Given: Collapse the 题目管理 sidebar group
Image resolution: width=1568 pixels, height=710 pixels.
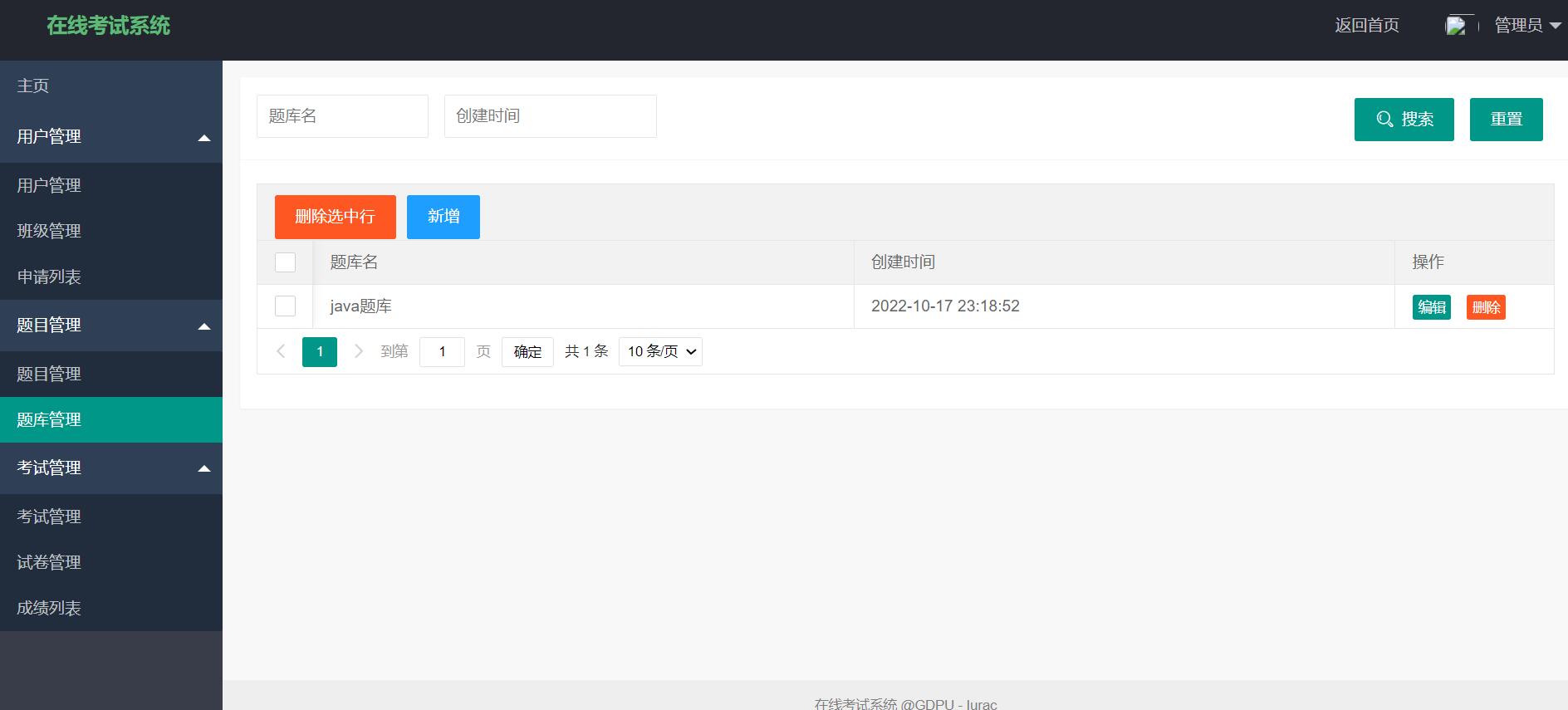Looking at the screenshot, I should coord(111,326).
